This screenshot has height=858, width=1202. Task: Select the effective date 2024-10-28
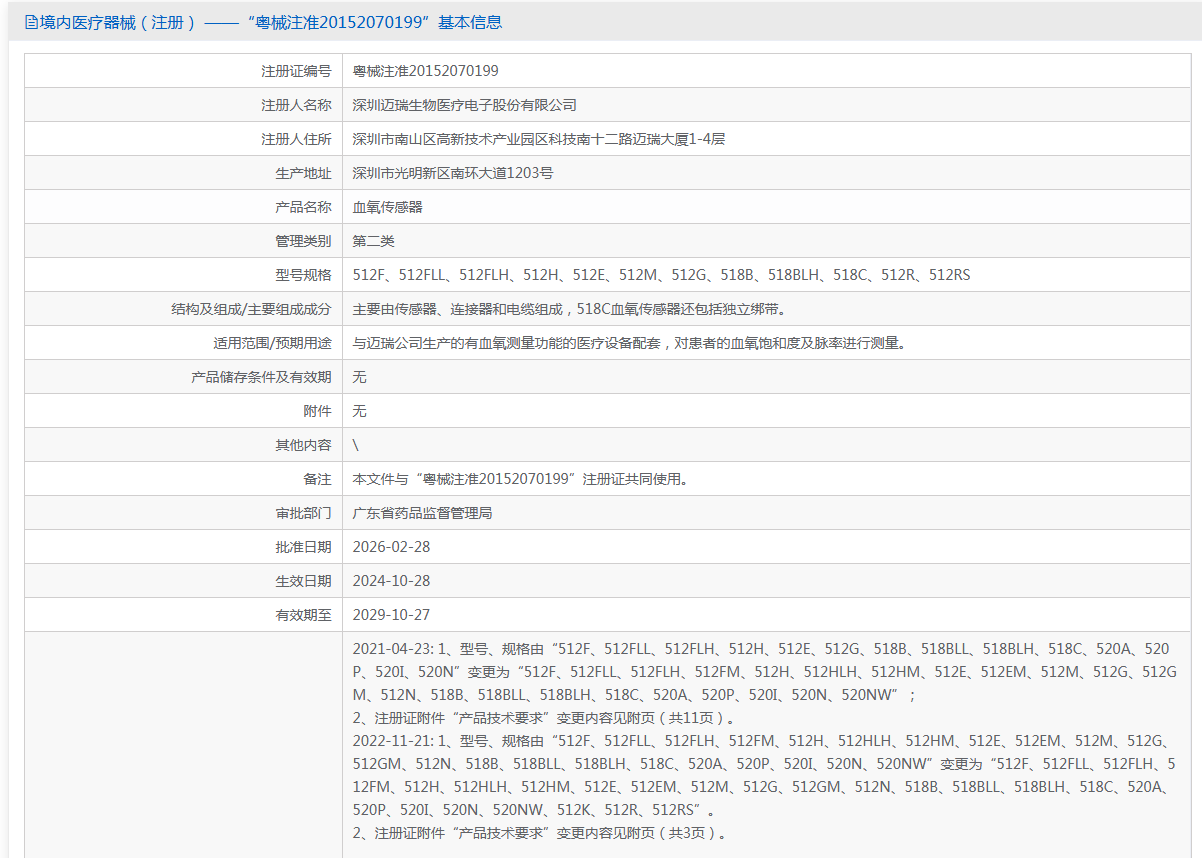pos(391,581)
